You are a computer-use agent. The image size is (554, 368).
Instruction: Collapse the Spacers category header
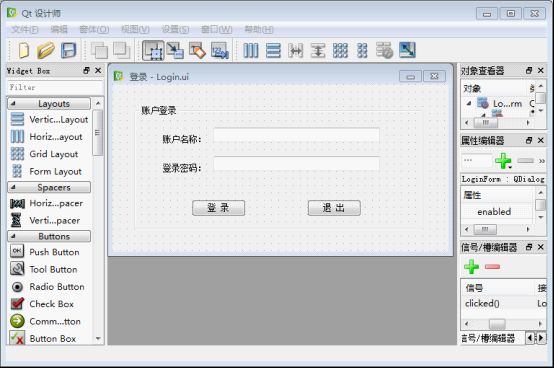coord(49,187)
